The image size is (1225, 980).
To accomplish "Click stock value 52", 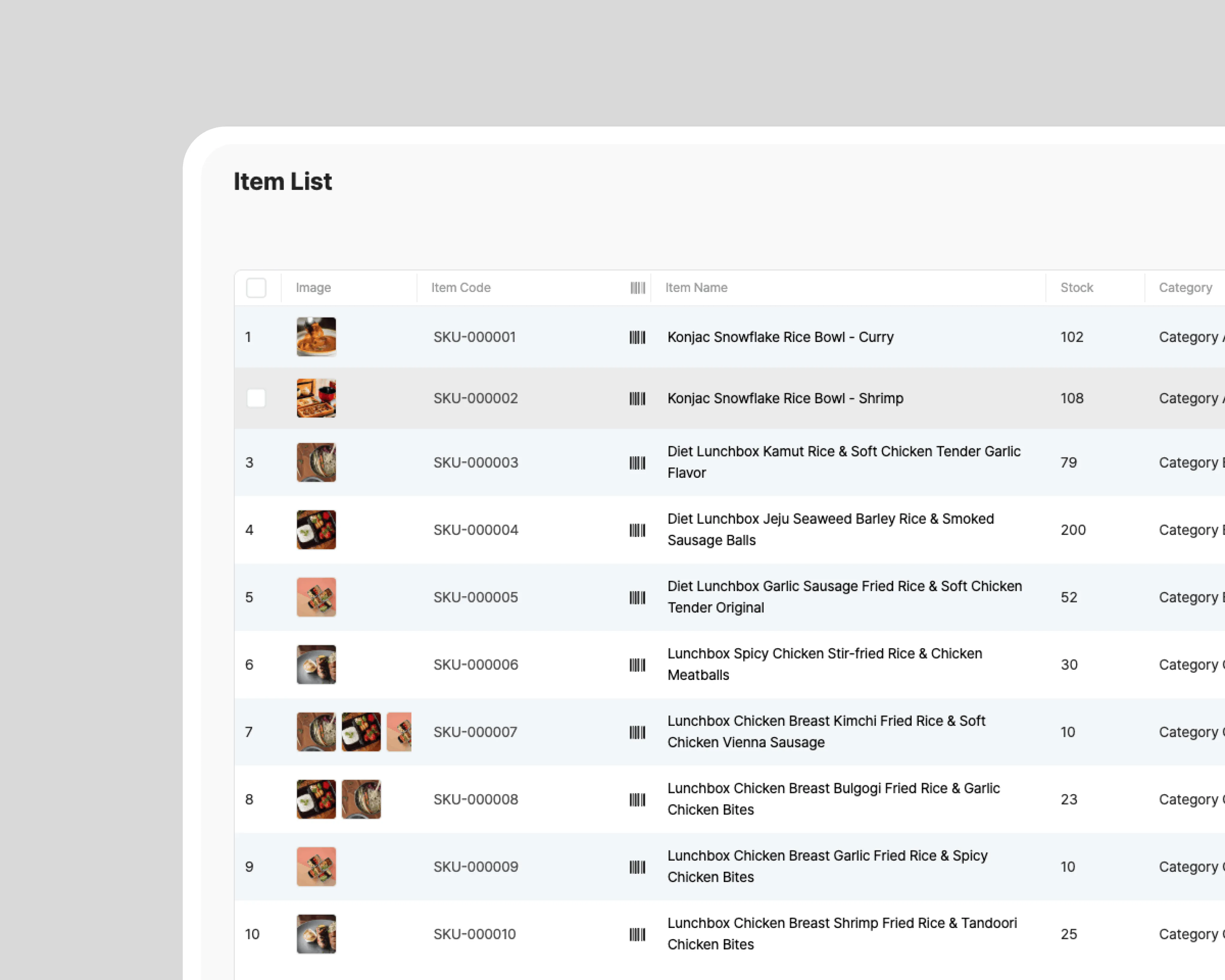I will tap(1069, 597).
